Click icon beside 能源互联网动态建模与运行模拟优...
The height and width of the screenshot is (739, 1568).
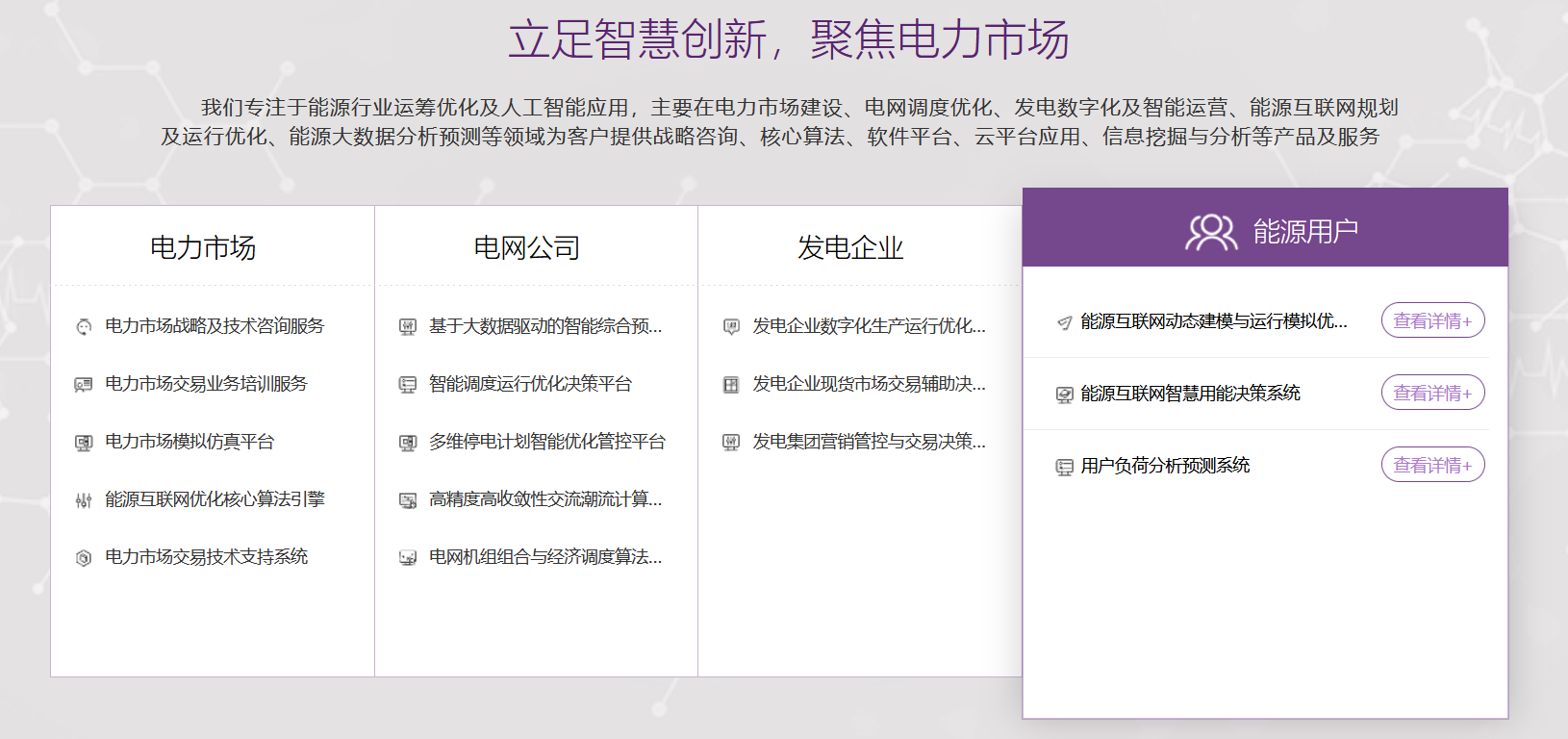[x=1064, y=322]
